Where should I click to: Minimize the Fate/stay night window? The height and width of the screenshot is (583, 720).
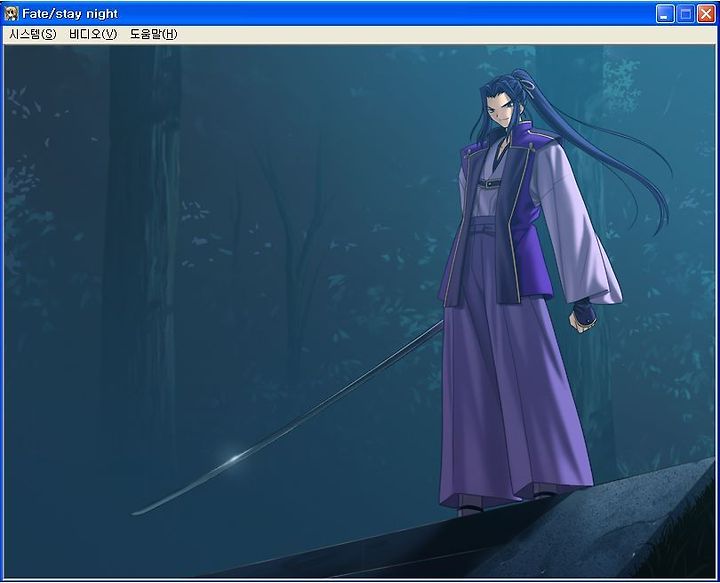click(x=664, y=14)
